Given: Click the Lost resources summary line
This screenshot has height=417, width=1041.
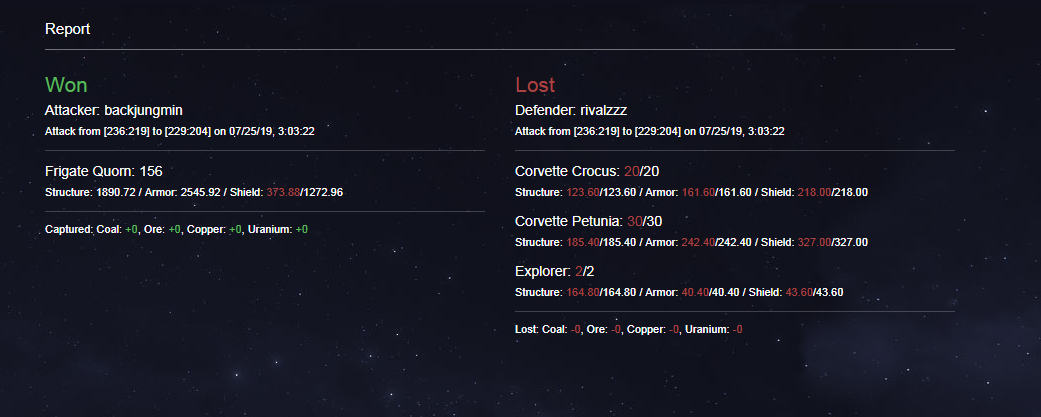Looking at the screenshot, I should [x=629, y=329].
